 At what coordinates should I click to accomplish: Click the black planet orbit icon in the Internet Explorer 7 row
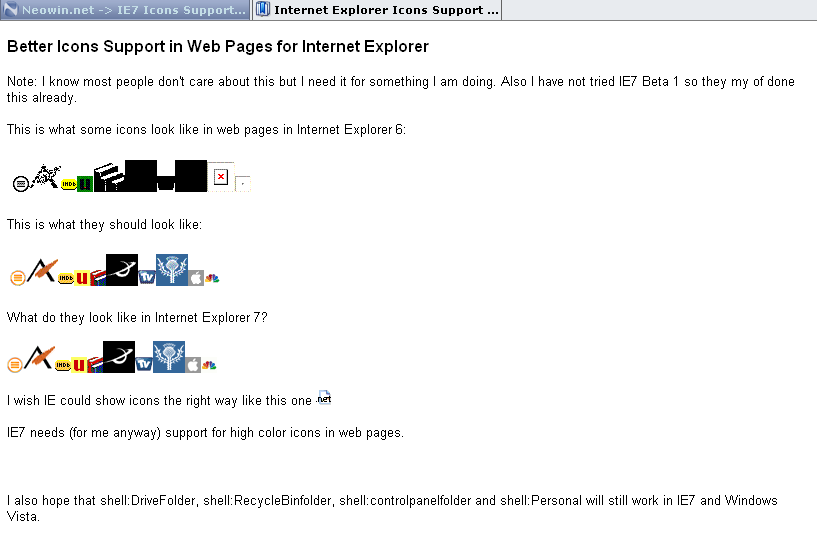point(119,357)
